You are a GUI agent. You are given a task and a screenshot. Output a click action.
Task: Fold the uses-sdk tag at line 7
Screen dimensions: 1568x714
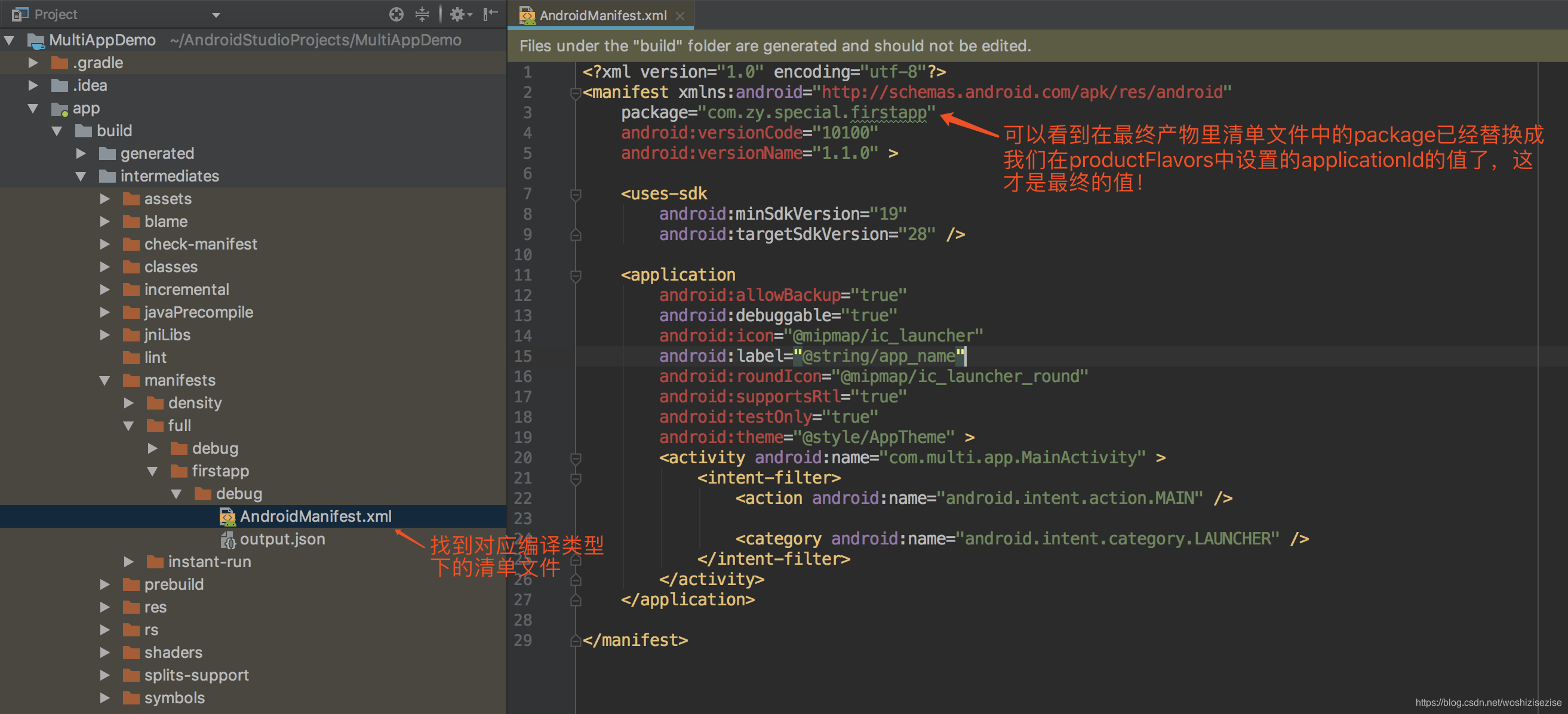coord(575,194)
